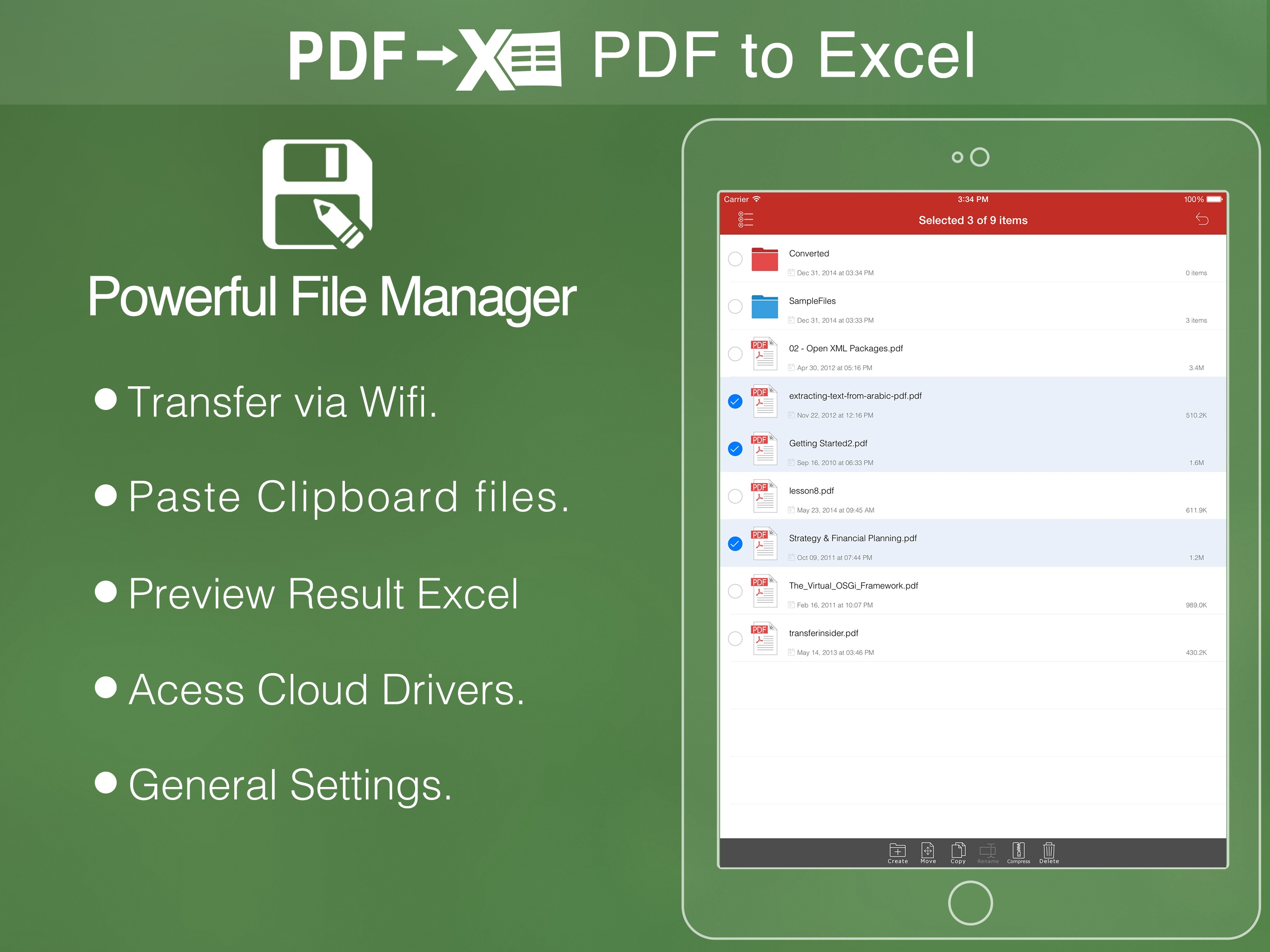Open the blue SampleFiles folder icon

764,307
